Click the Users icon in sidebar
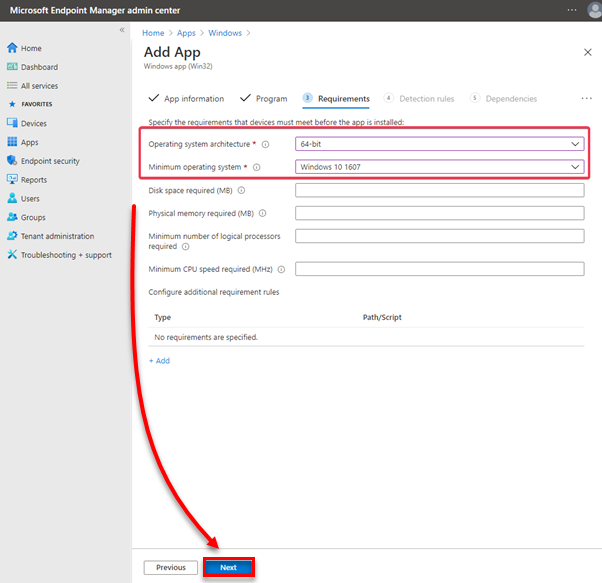Screen dimensions: 602x583 point(12,199)
